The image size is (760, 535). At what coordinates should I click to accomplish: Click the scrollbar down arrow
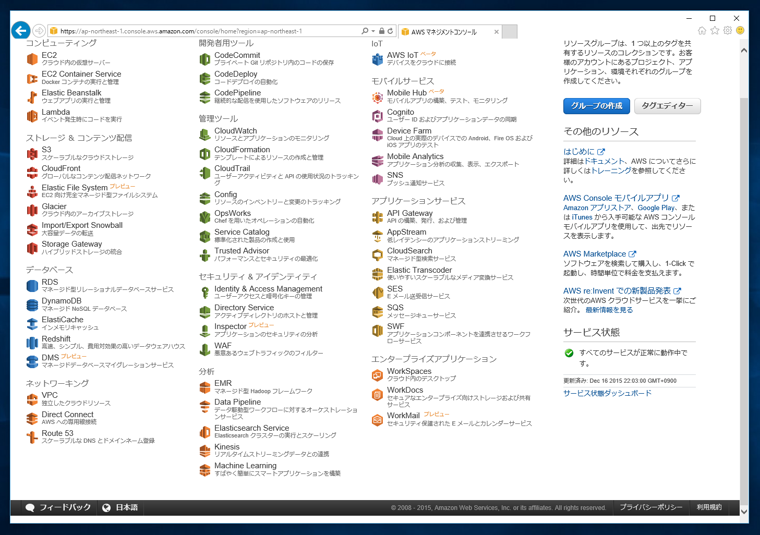coord(744,511)
